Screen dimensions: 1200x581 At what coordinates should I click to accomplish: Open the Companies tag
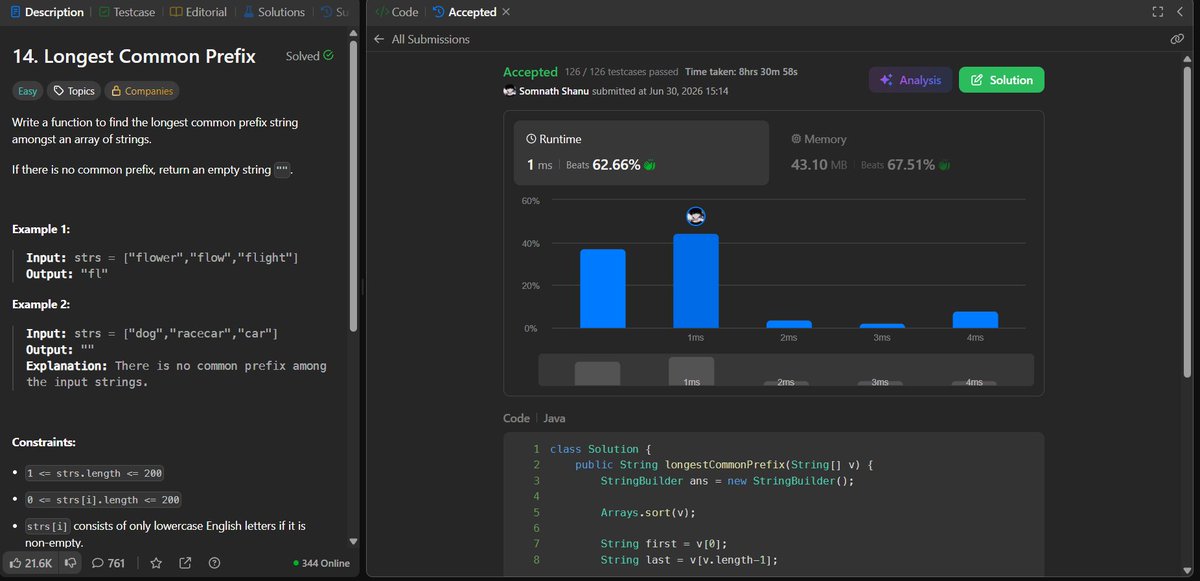click(142, 91)
